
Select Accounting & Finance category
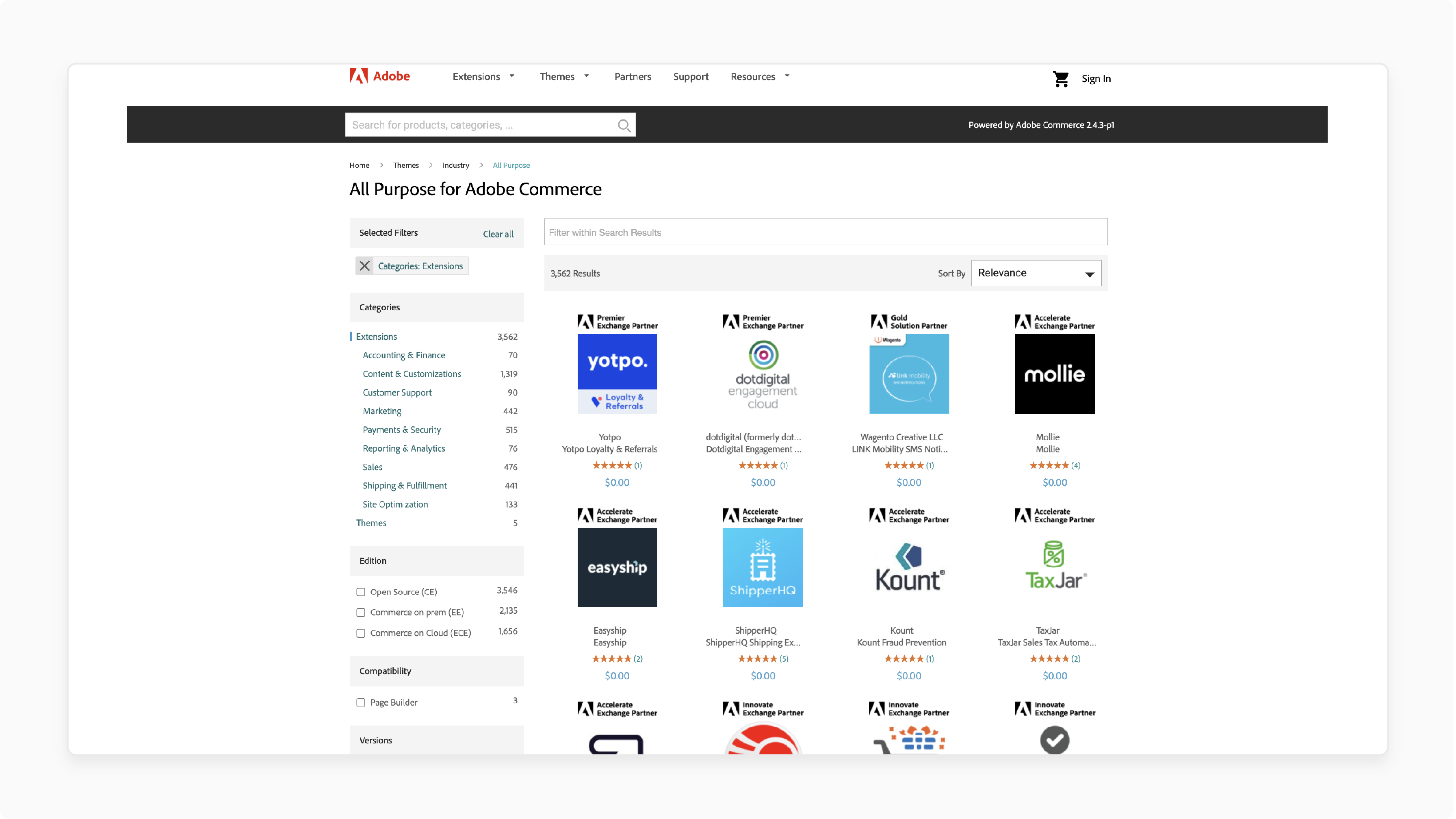(403, 355)
